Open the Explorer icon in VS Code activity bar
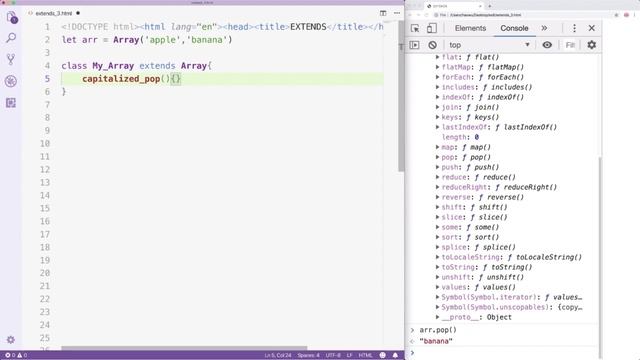This screenshot has width=640, height=360. (x=11, y=17)
